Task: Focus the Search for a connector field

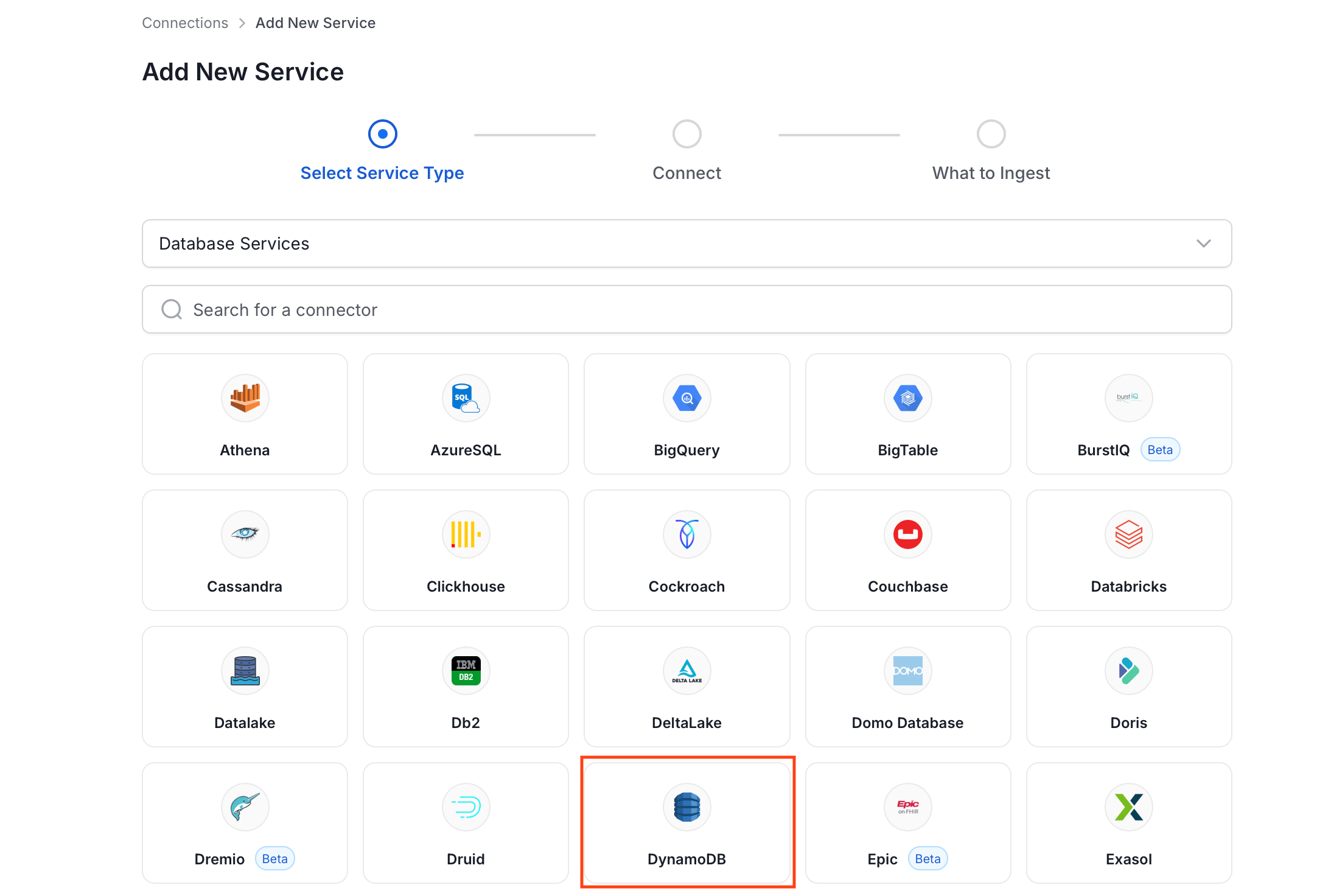Action: [687, 309]
